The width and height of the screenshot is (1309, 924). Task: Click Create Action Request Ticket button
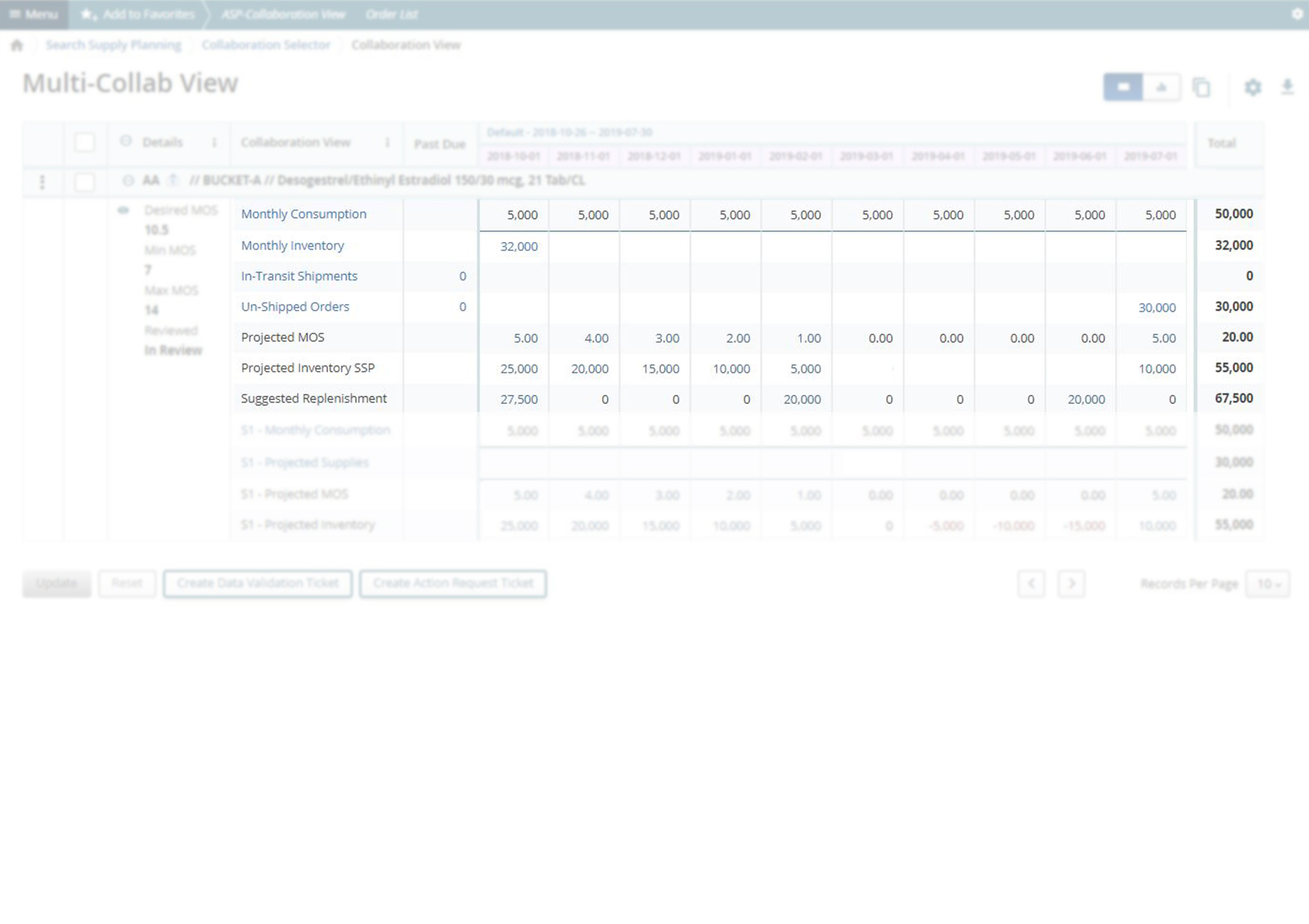click(x=452, y=584)
